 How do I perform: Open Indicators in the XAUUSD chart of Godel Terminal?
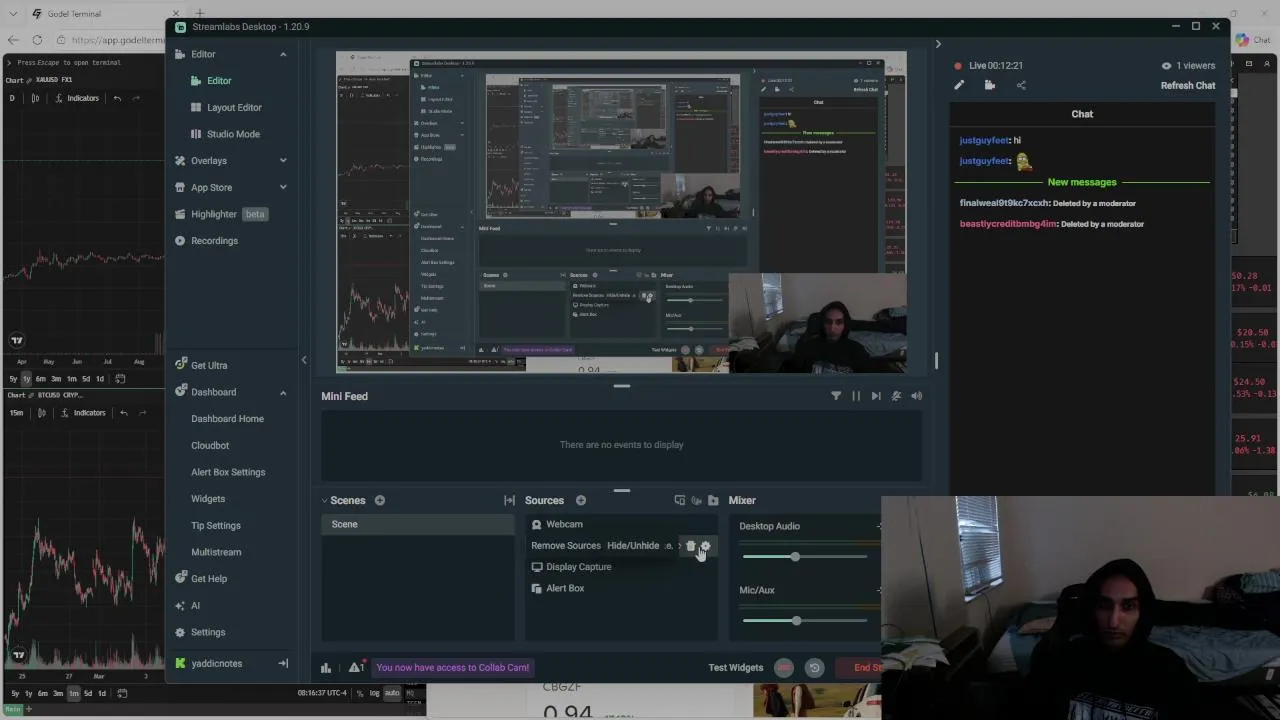[x=77, y=98]
